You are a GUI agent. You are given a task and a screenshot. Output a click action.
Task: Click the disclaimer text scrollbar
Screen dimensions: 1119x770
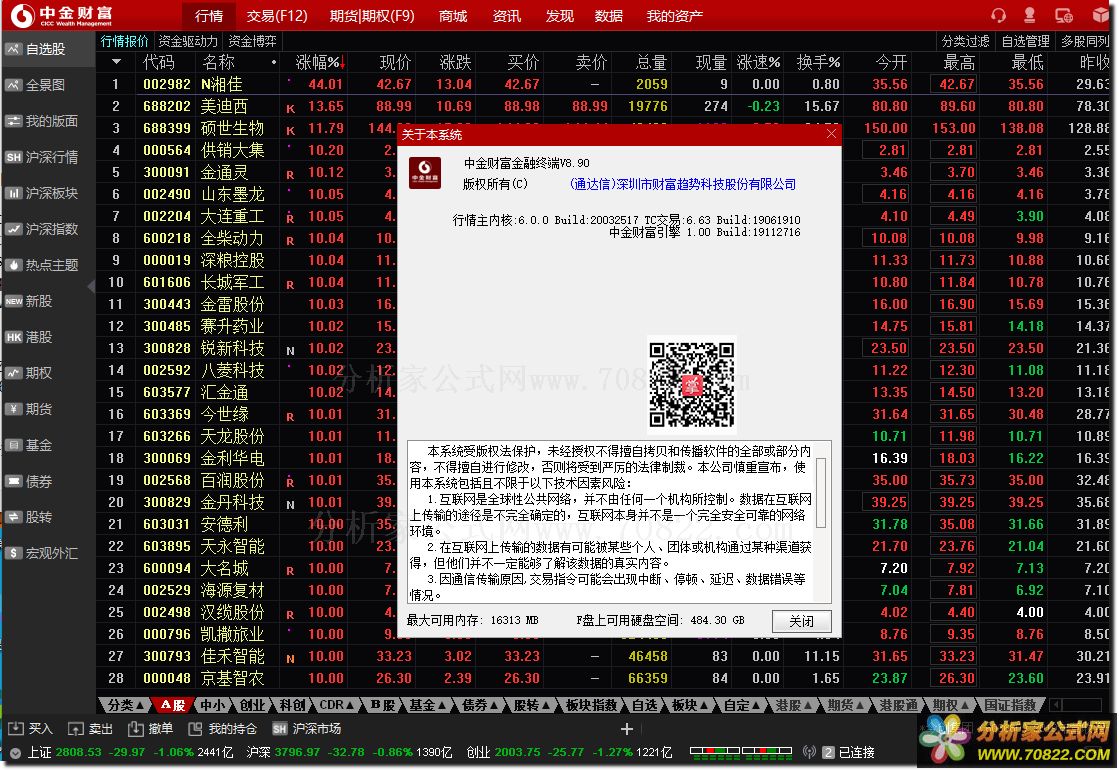coord(821,492)
